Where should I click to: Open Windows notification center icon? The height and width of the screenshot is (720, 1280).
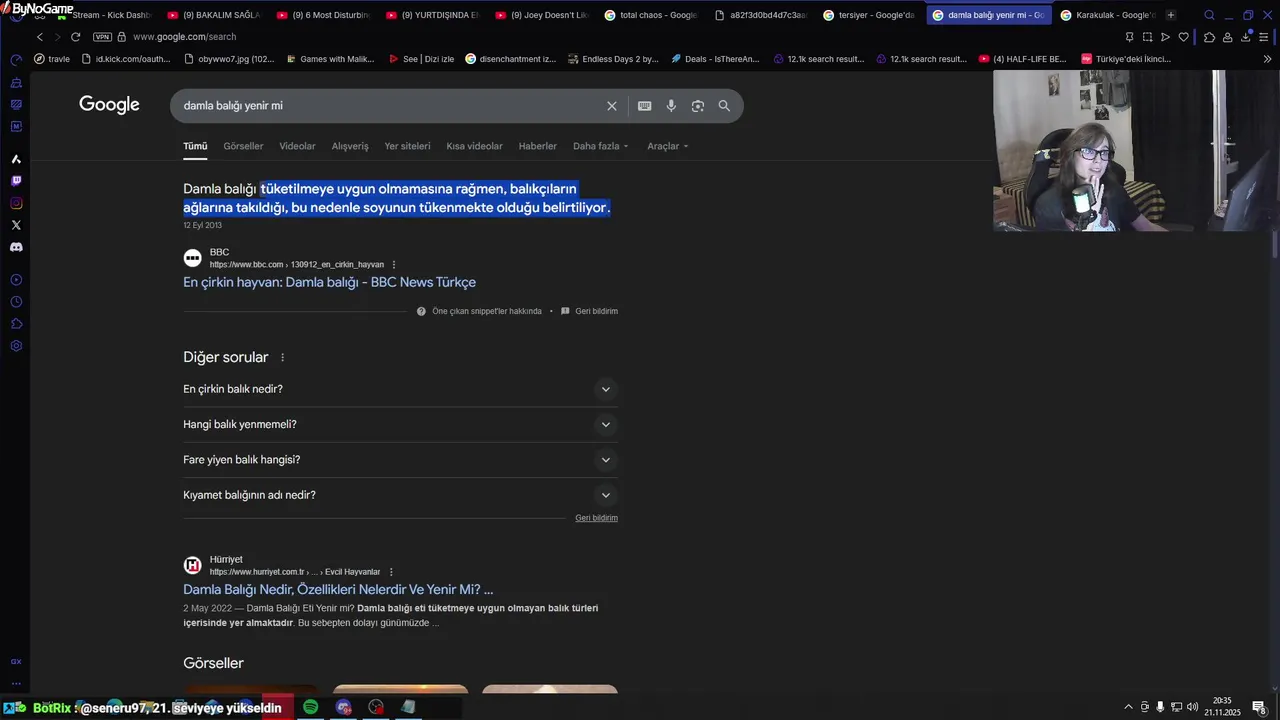[x=1259, y=707]
